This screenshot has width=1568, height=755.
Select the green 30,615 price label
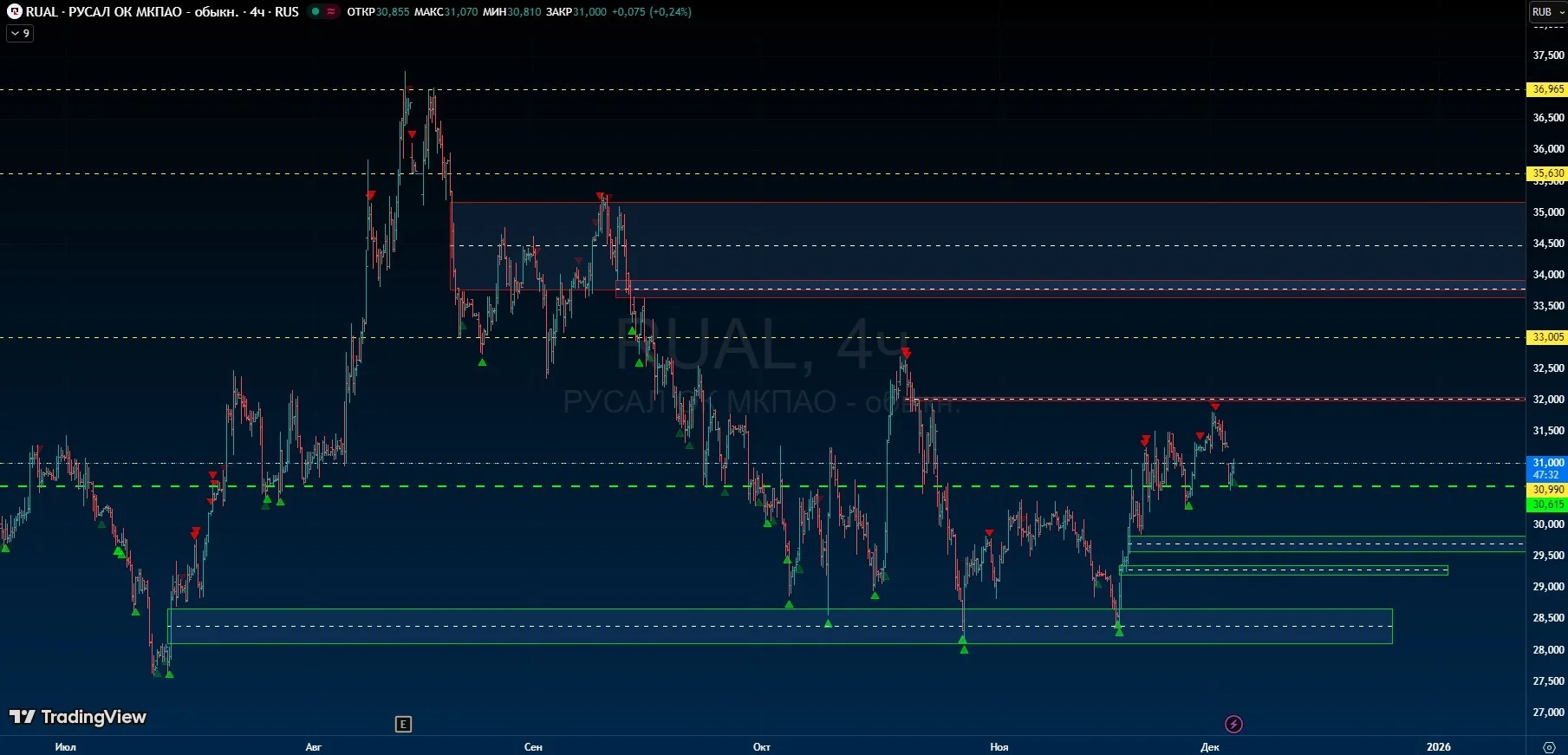tap(1547, 504)
